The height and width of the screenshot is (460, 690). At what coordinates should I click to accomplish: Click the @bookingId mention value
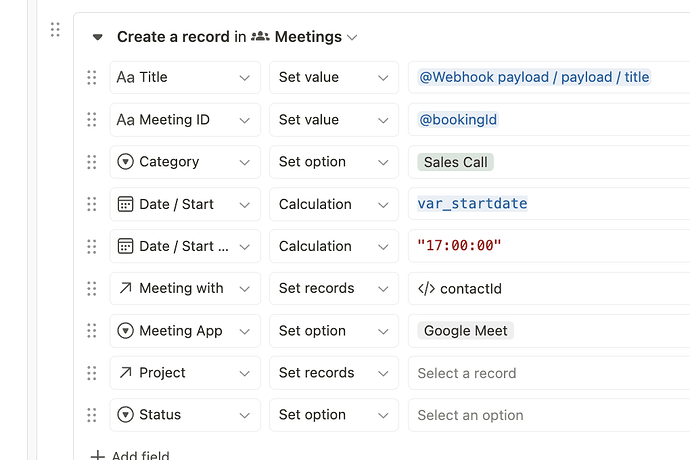(x=458, y=120)
